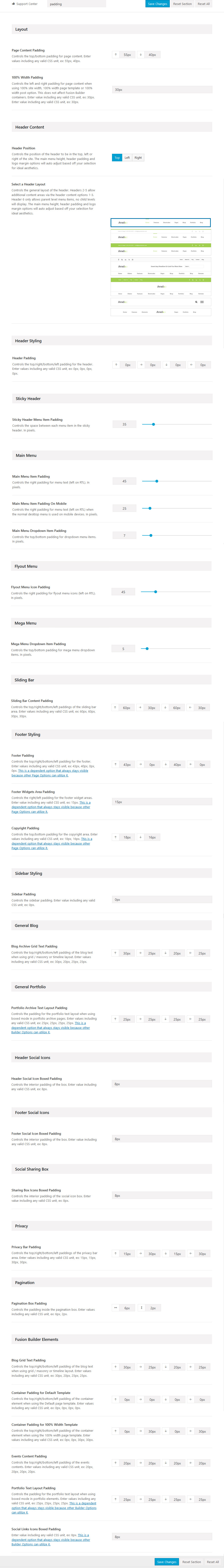
Task: Click the horizontal width icon in Pagination Box Padding
Action: (116, 1307)
